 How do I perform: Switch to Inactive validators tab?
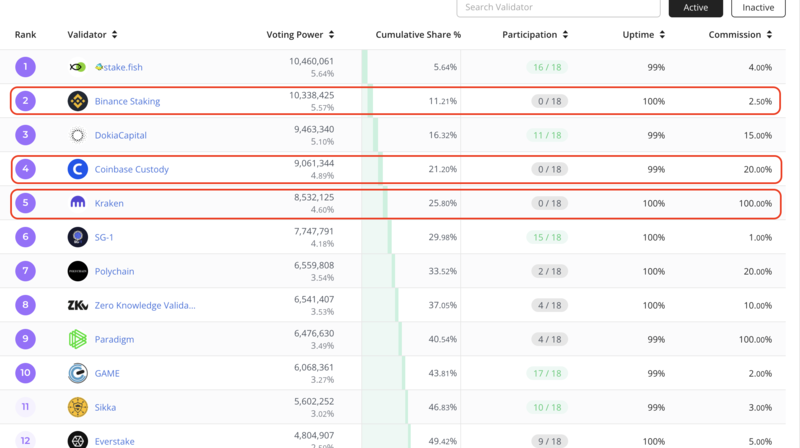tap(758, 8)
